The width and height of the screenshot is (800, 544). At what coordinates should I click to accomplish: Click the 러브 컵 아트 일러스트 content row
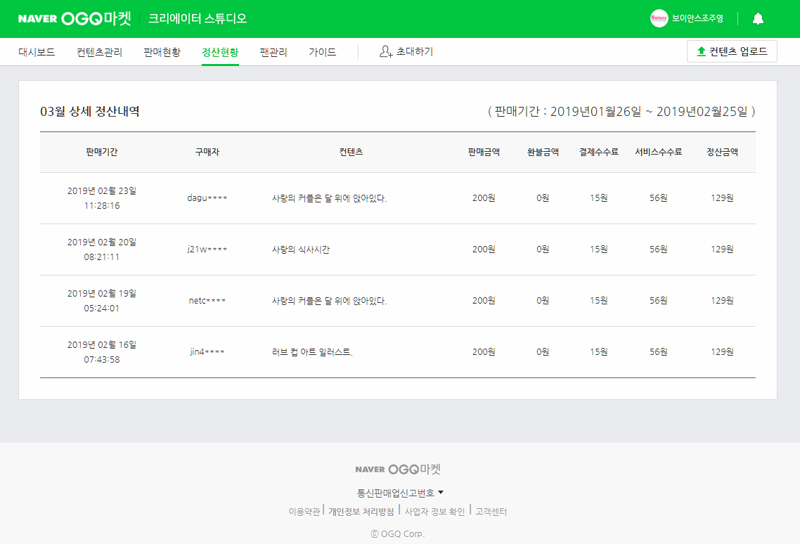pos(313,352)
